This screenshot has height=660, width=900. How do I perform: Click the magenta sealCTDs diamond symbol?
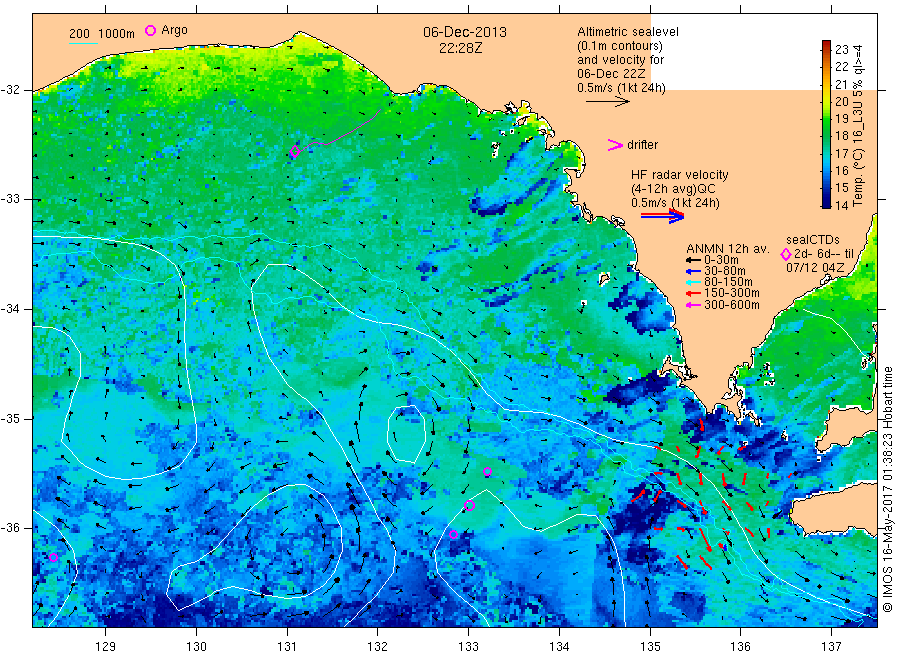click(x=786, y=254)
